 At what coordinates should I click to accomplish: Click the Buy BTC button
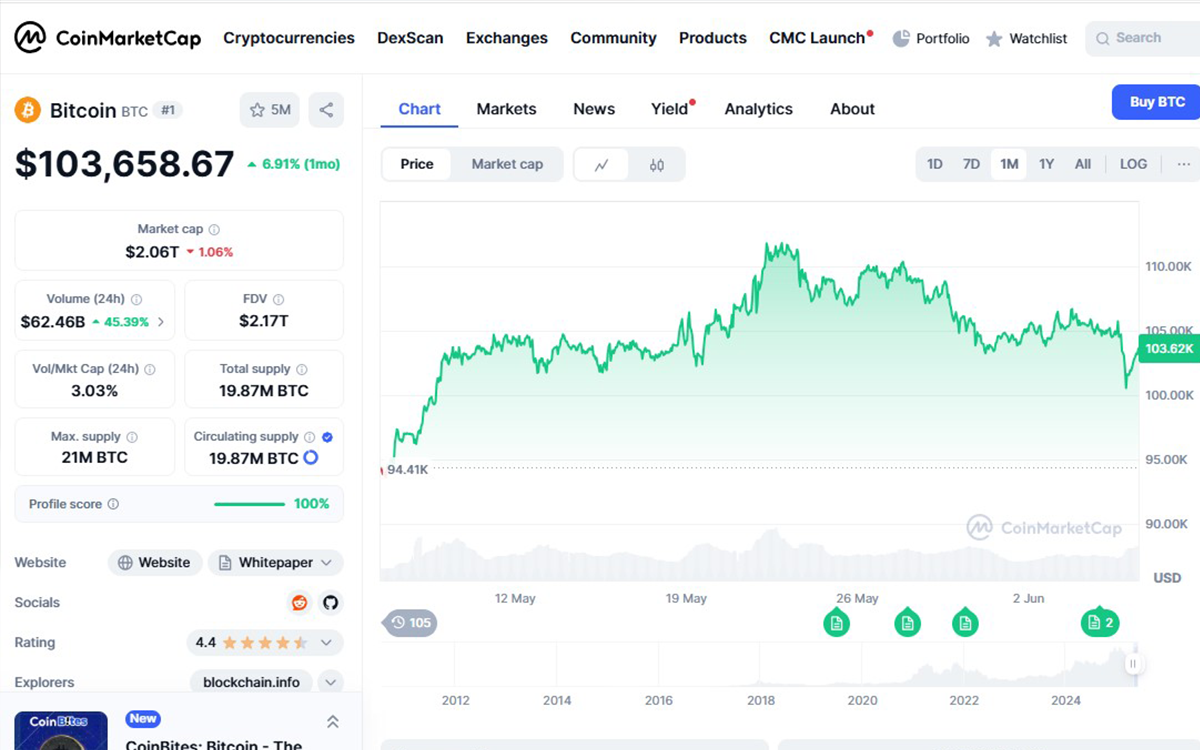point(1156,102)
